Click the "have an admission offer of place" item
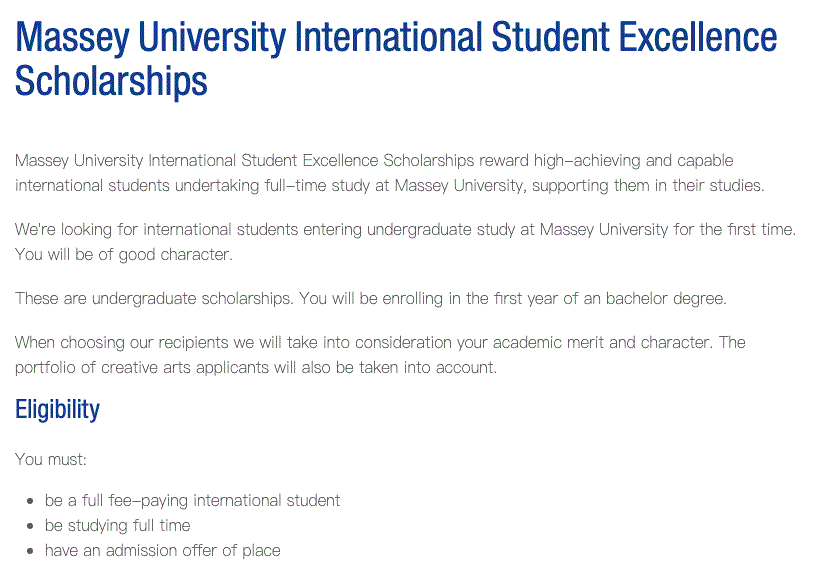Screen dimensions: 817x570 tap(162, 550)
